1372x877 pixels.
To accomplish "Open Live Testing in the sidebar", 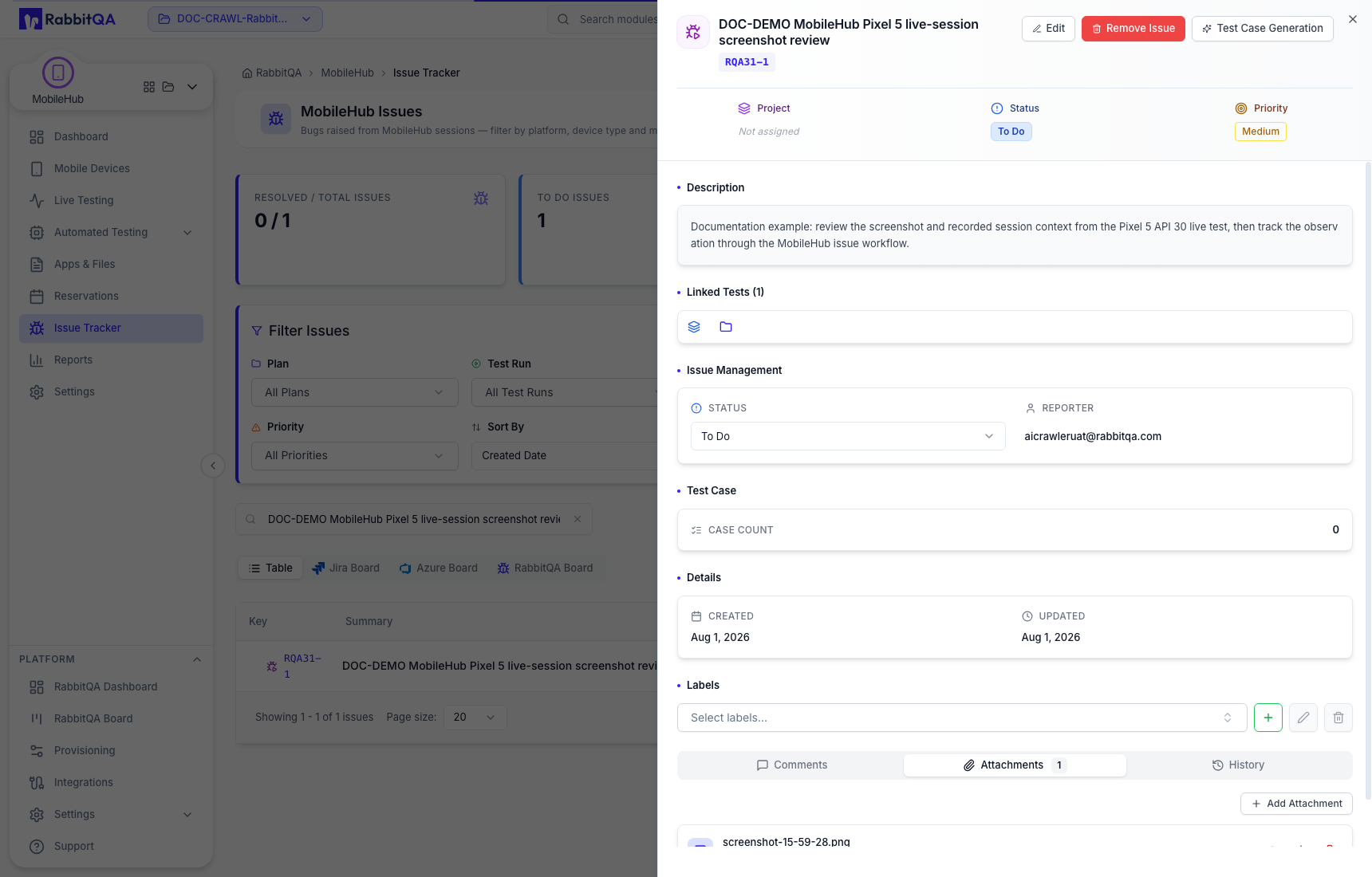I will click(x=111, y=201).
